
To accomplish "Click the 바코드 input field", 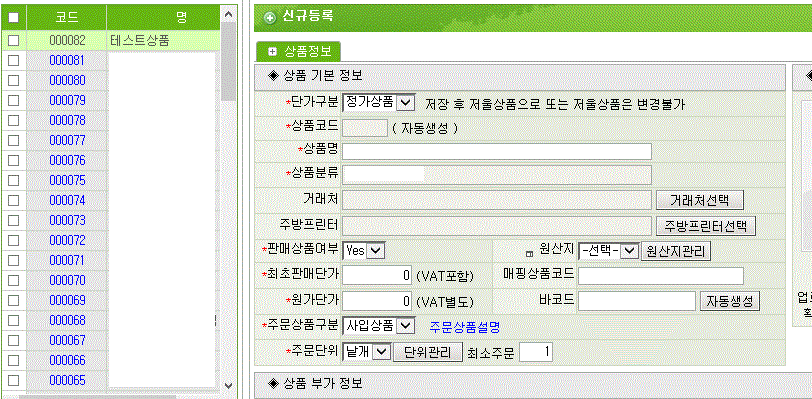I will (637, 301).
